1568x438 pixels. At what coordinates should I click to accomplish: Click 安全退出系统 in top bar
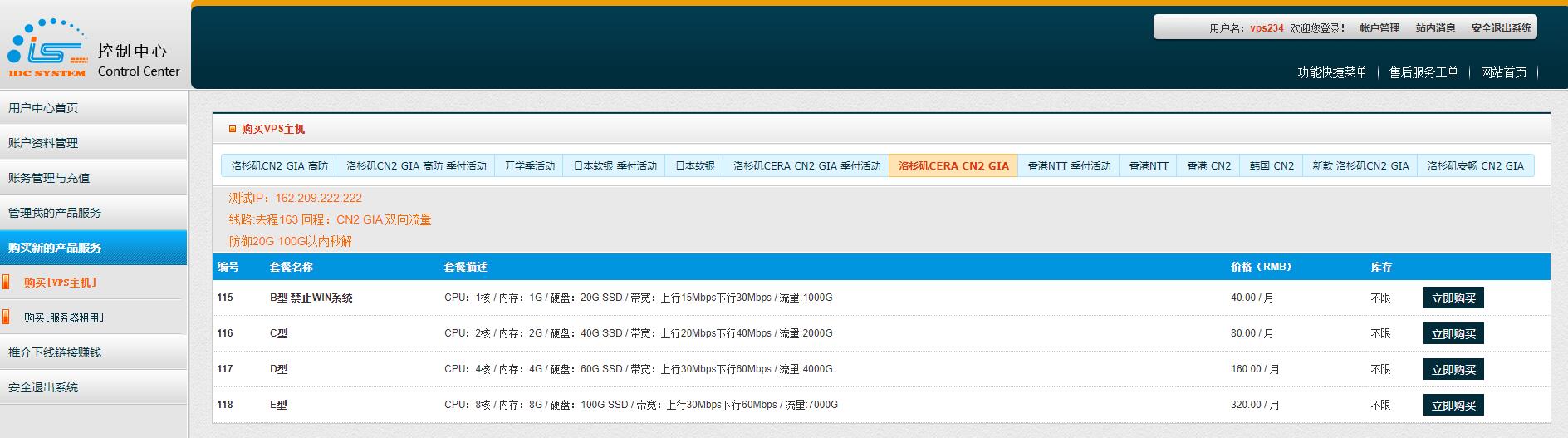pyautogui.click(x=1501, y=28)
